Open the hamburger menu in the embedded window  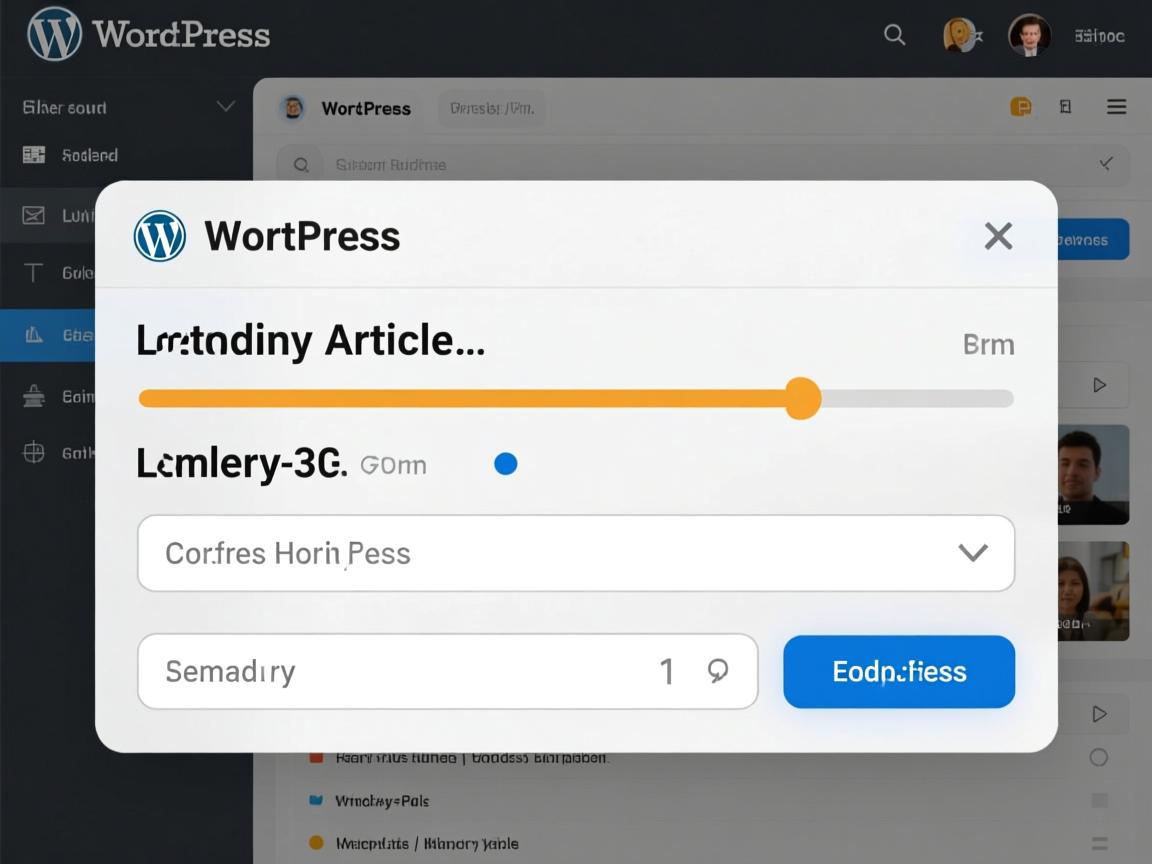[x=1116, y=106]
